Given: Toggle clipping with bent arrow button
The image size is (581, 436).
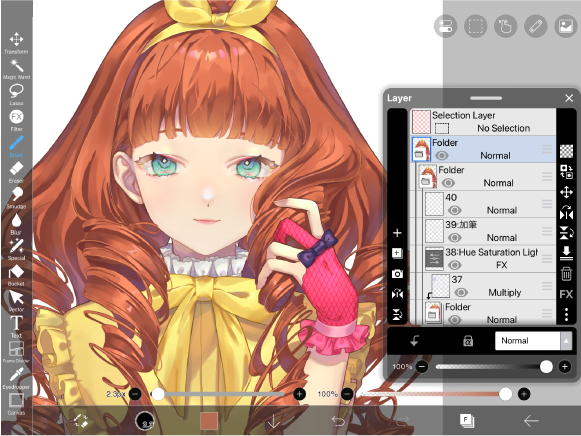Looking at the screenshot, I should [414, 341].
